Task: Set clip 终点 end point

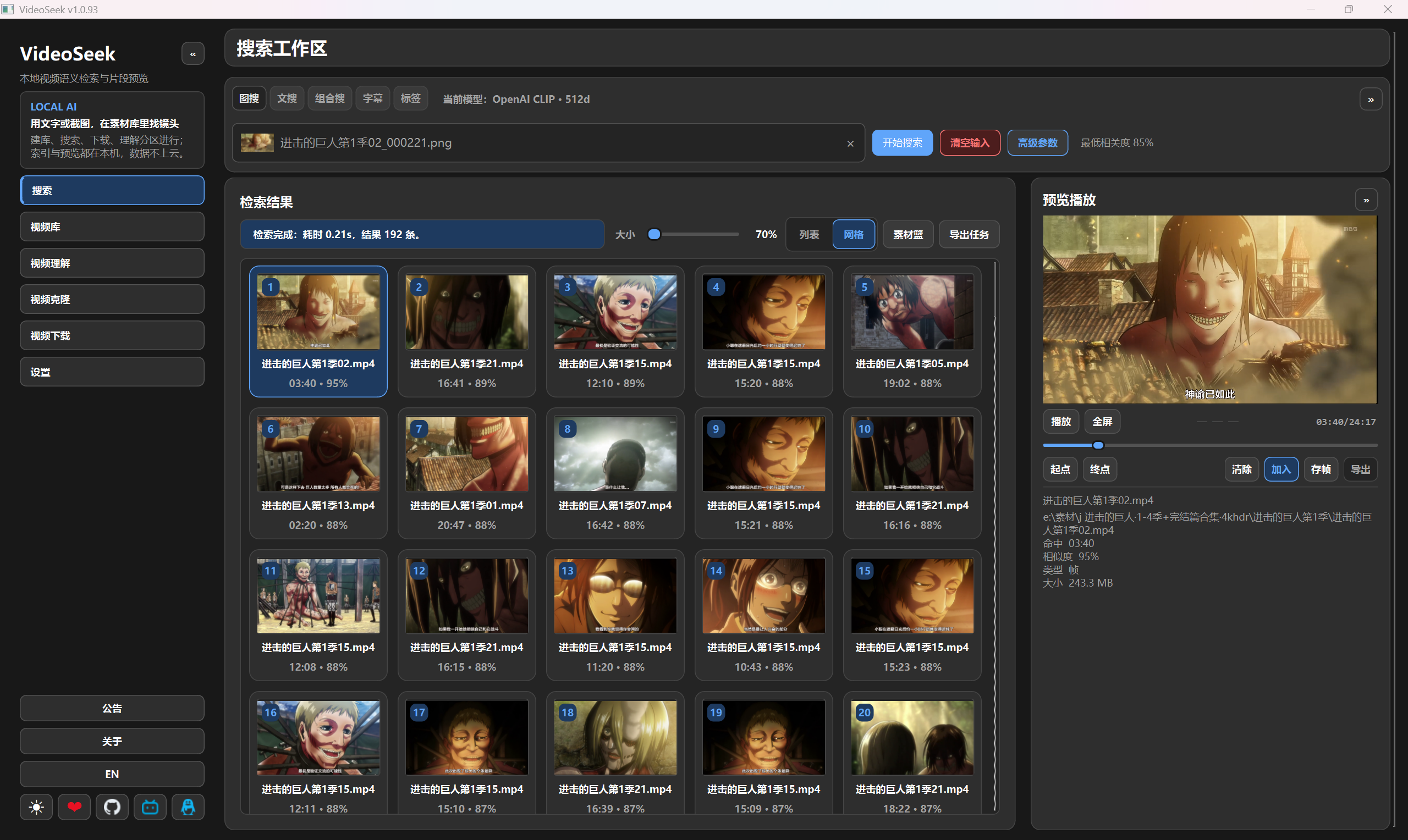Action: pos(1100,469)
